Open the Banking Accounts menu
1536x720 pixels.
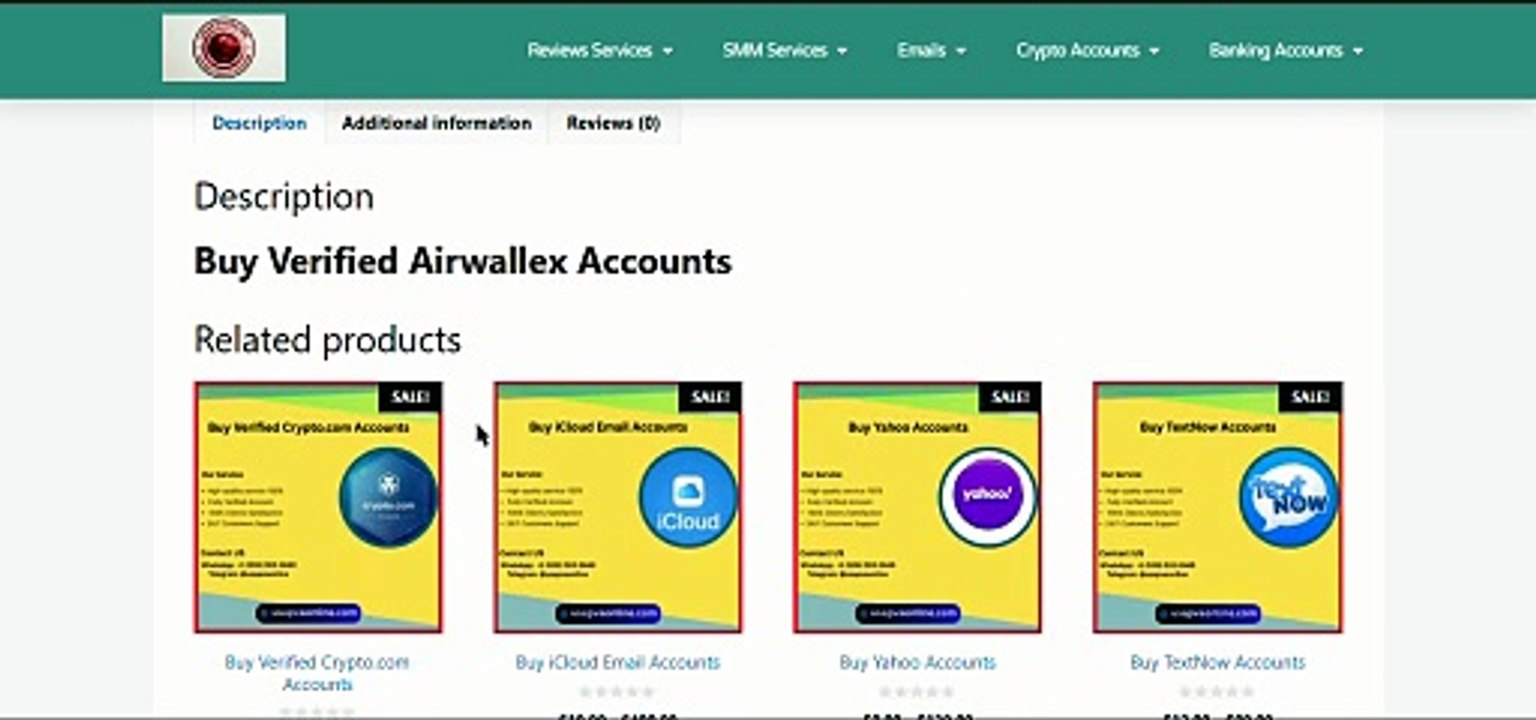(x=1286, y=50)
